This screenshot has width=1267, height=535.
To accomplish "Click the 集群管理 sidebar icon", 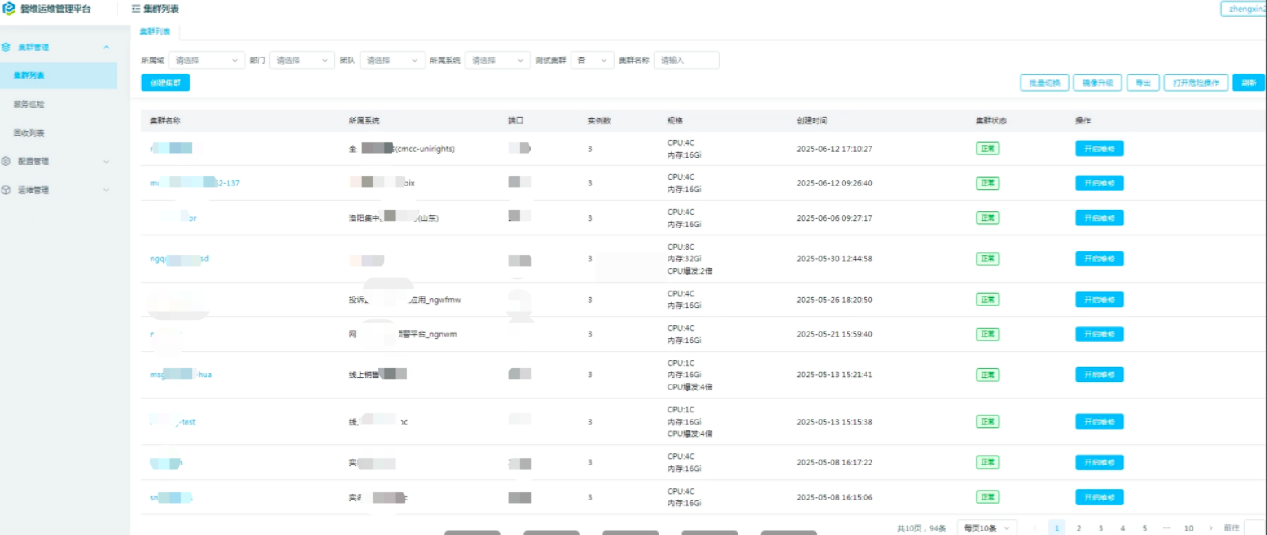I will [x=7, y=47].
